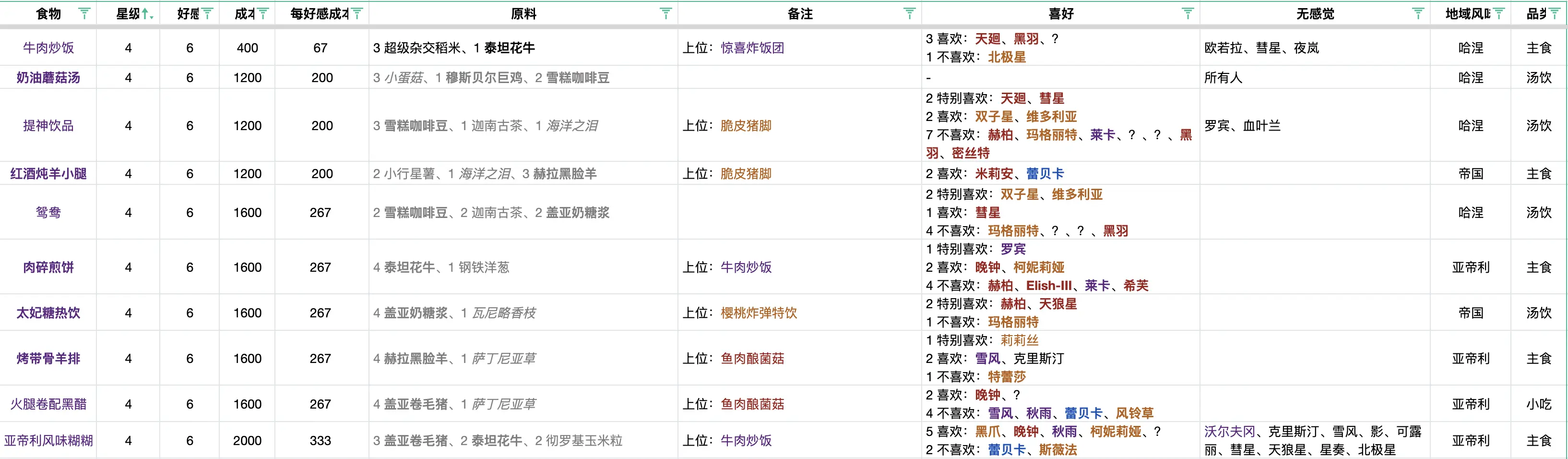
Task: Open the 牛肉炒饭 food entry link
Action: click(48, 48)
